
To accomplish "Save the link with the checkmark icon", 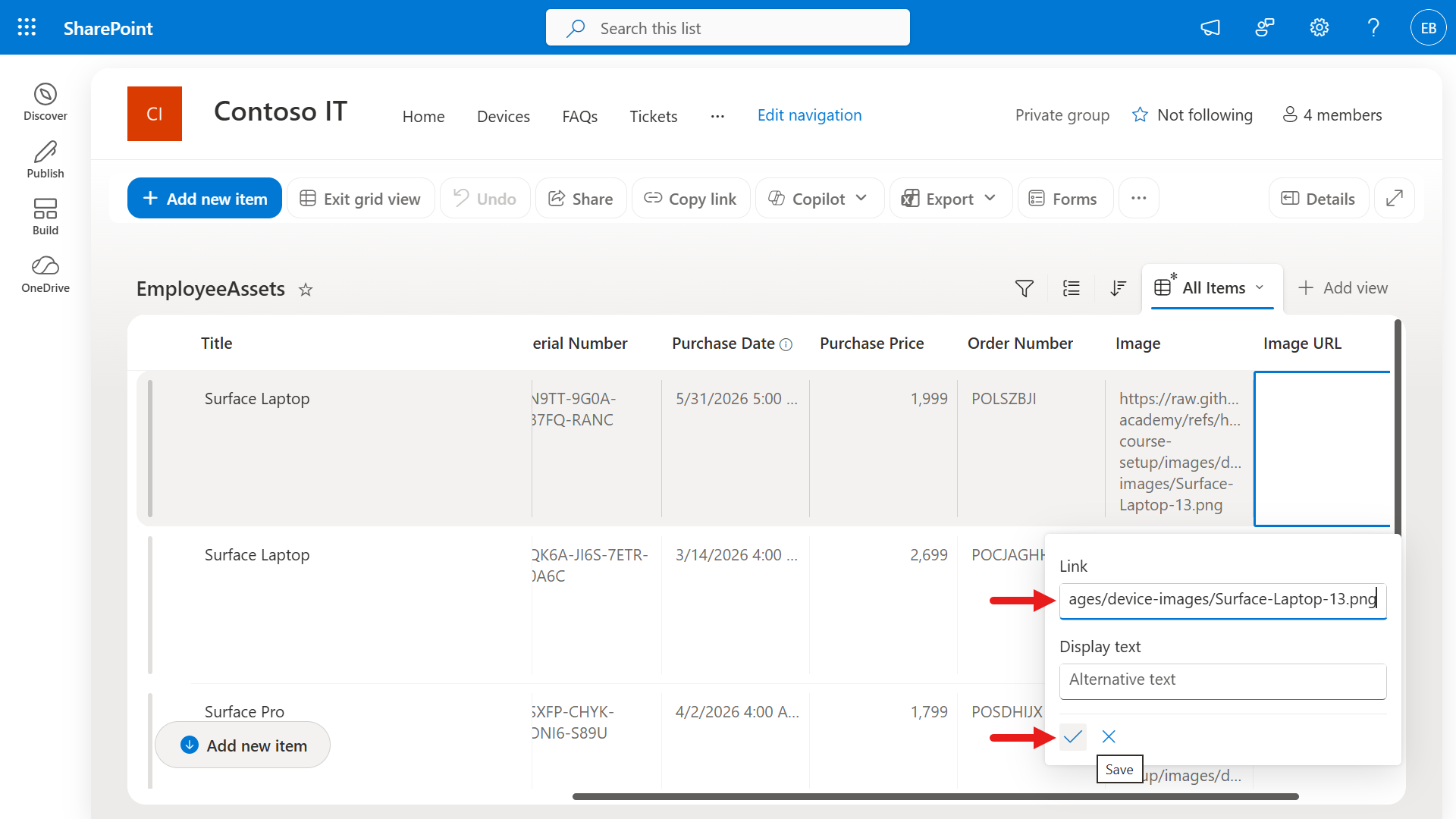I will point(1073,736).
